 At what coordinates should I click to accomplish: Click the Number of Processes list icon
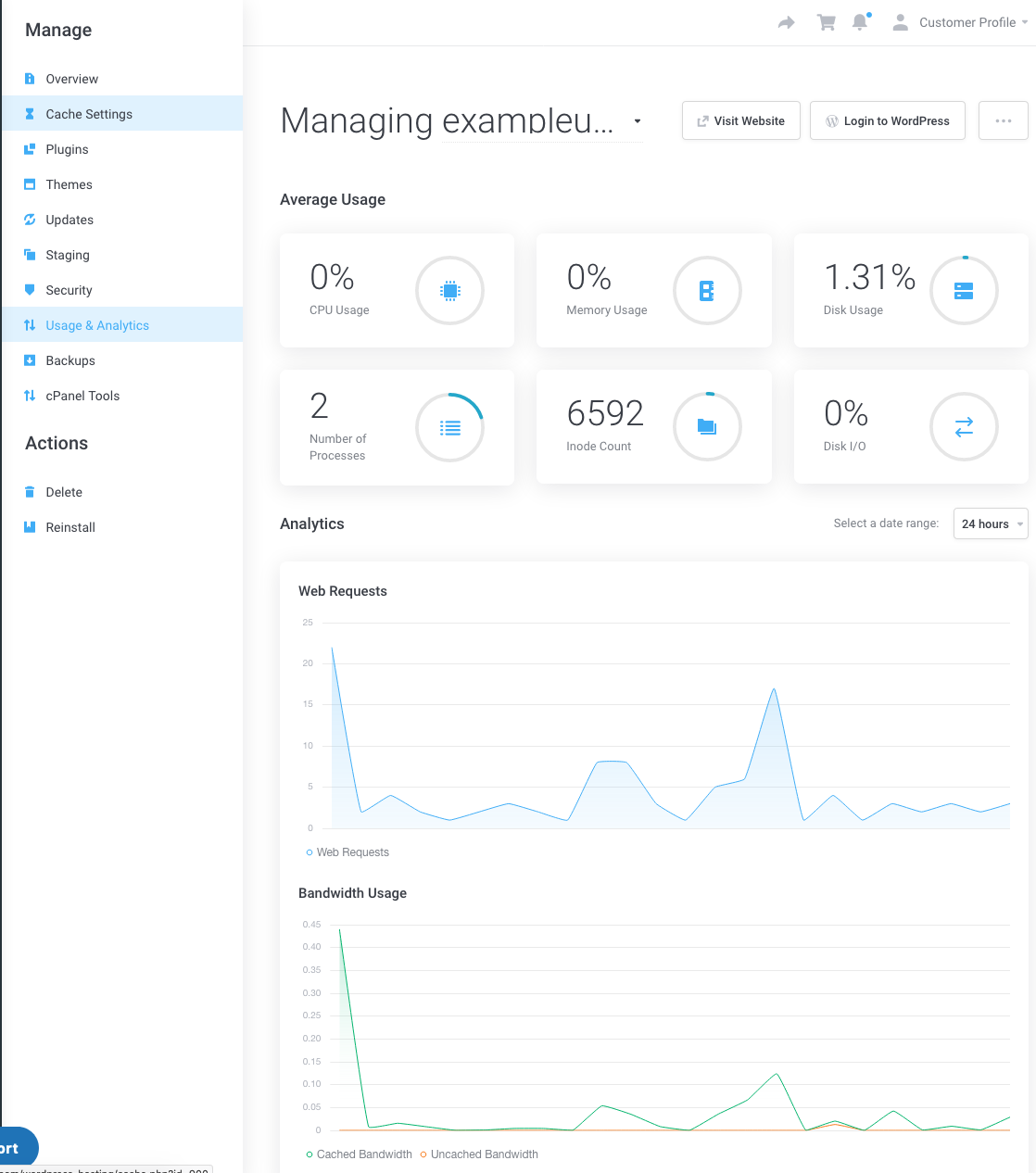pyautogui.click(x=449, y=427)
